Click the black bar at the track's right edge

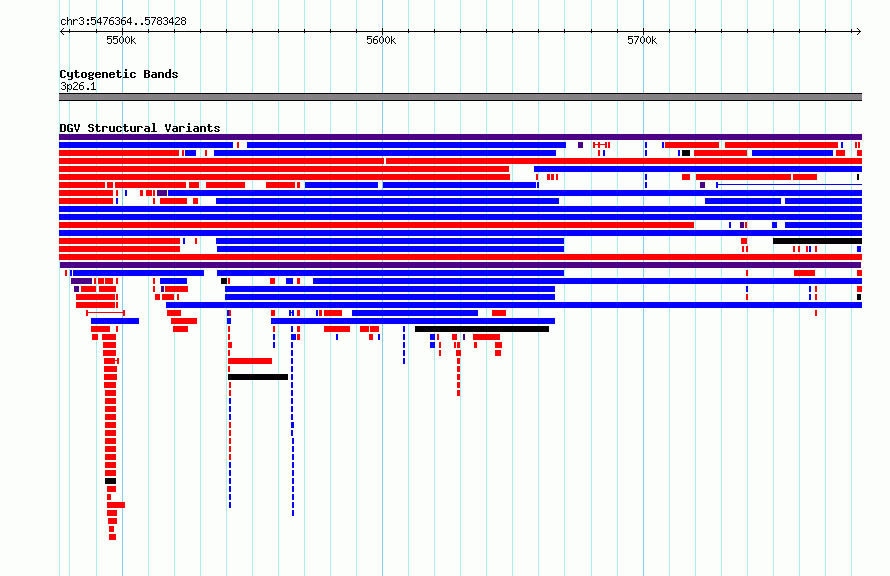(x=817, y=241)
